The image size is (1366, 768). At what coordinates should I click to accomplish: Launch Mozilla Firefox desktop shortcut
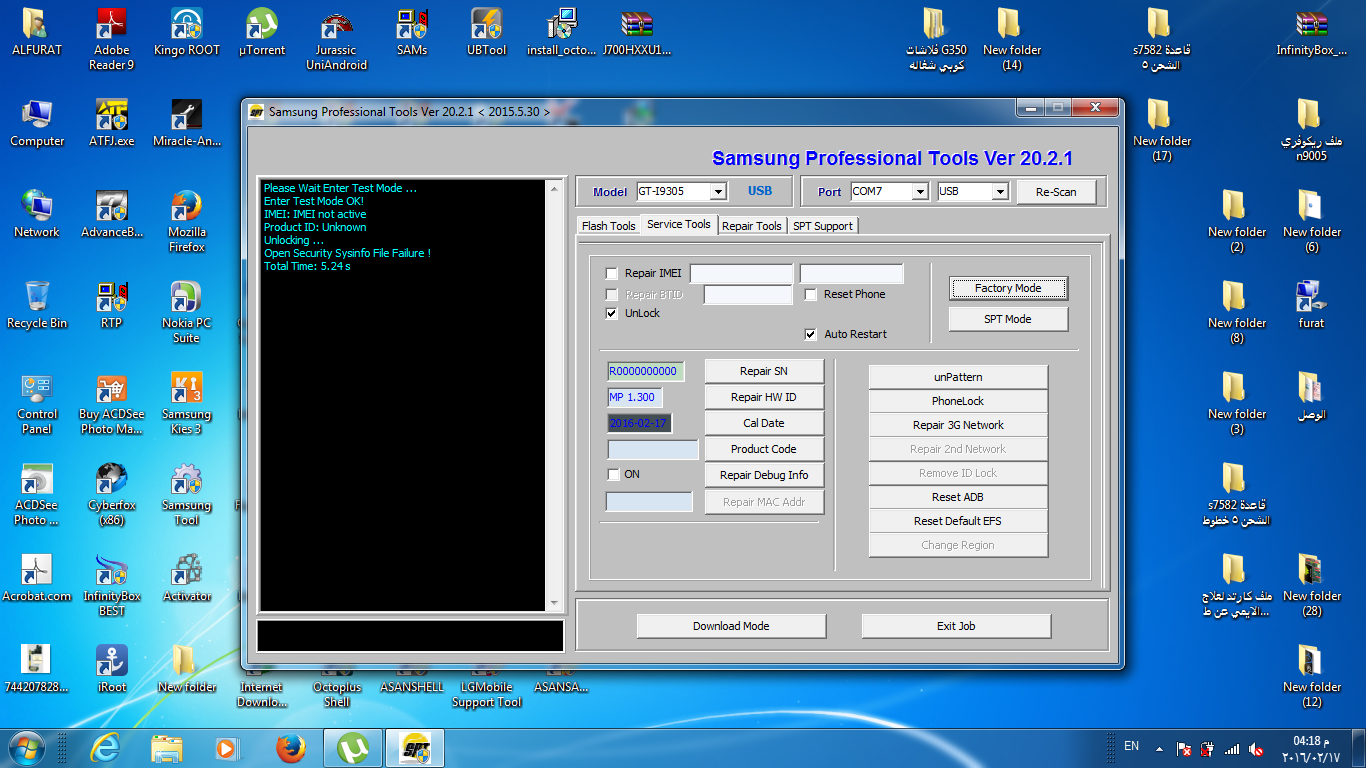pos(186,220)
